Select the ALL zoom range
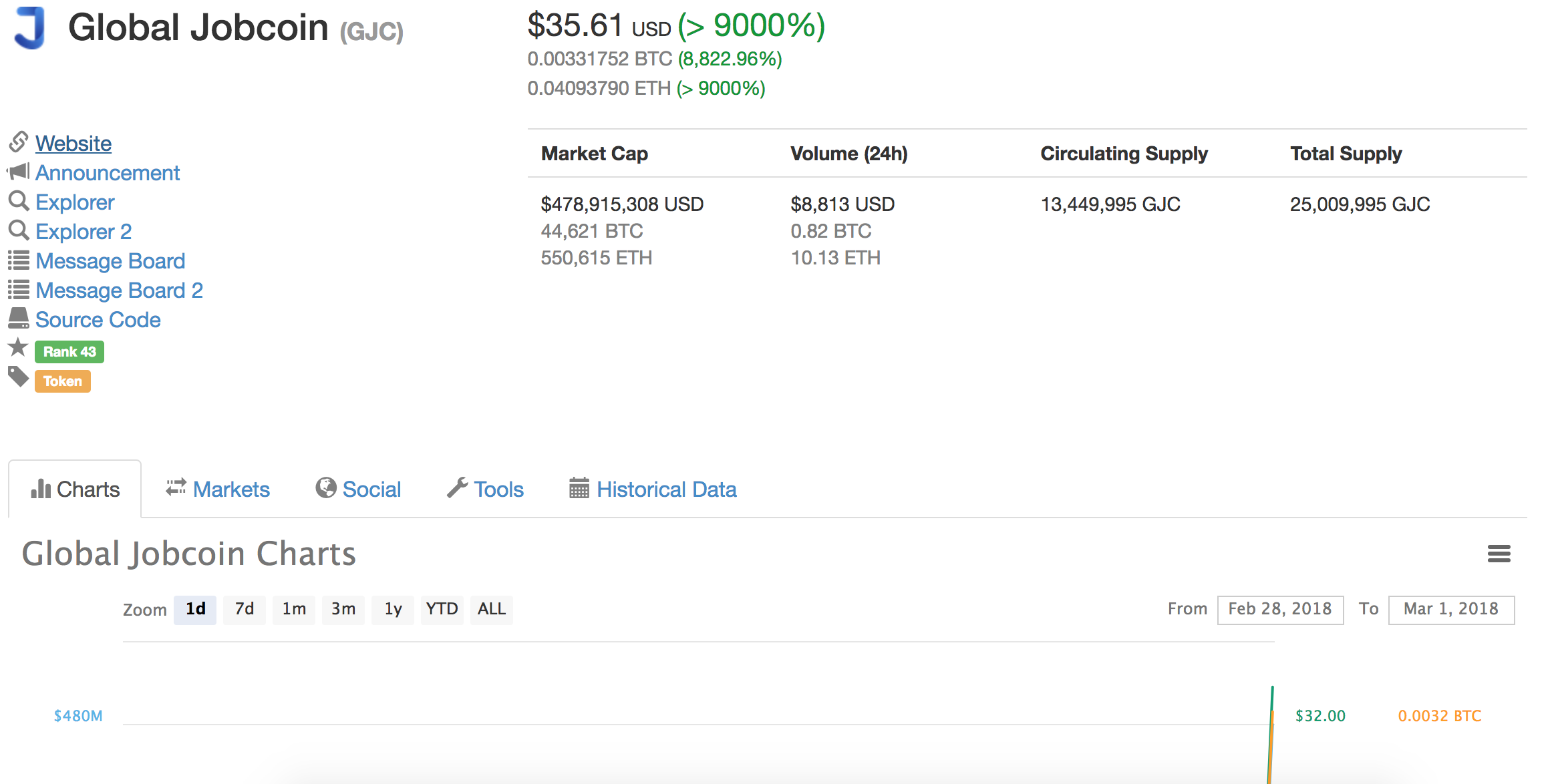This screenshot has height=784, width=1550. 492,609
